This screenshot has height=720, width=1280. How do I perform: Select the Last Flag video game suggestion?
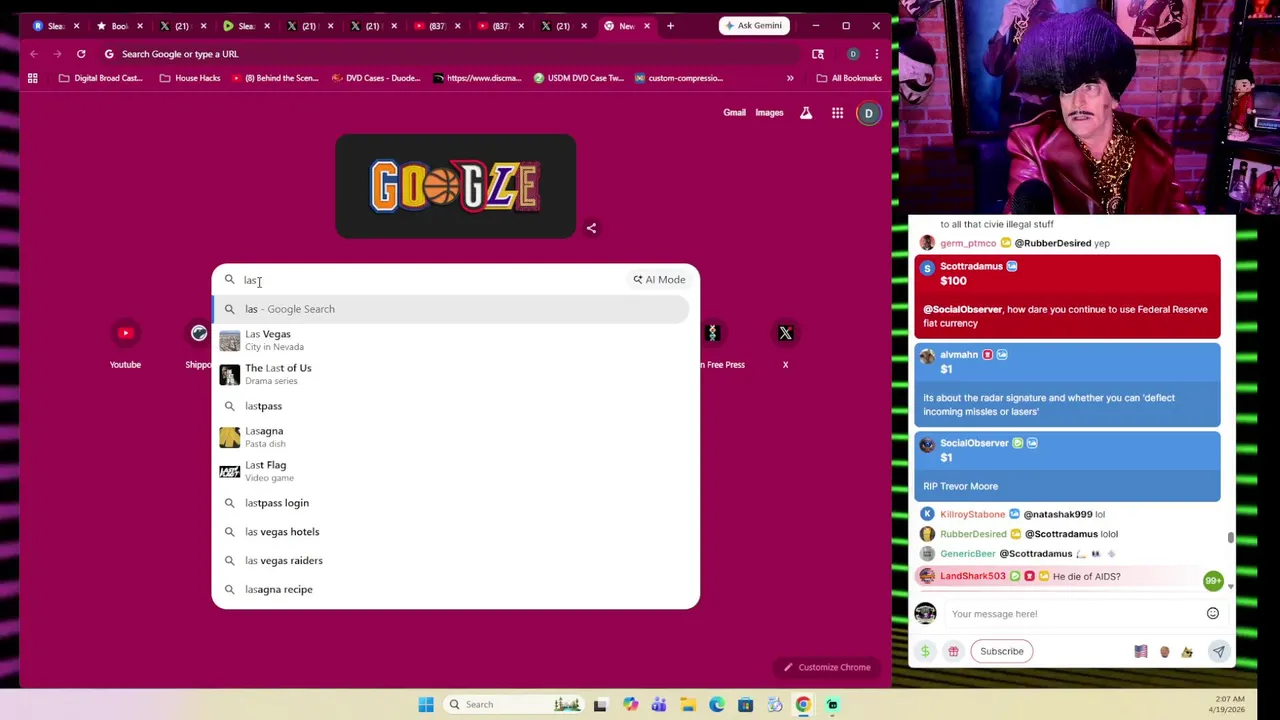click(x=451, y=471)
